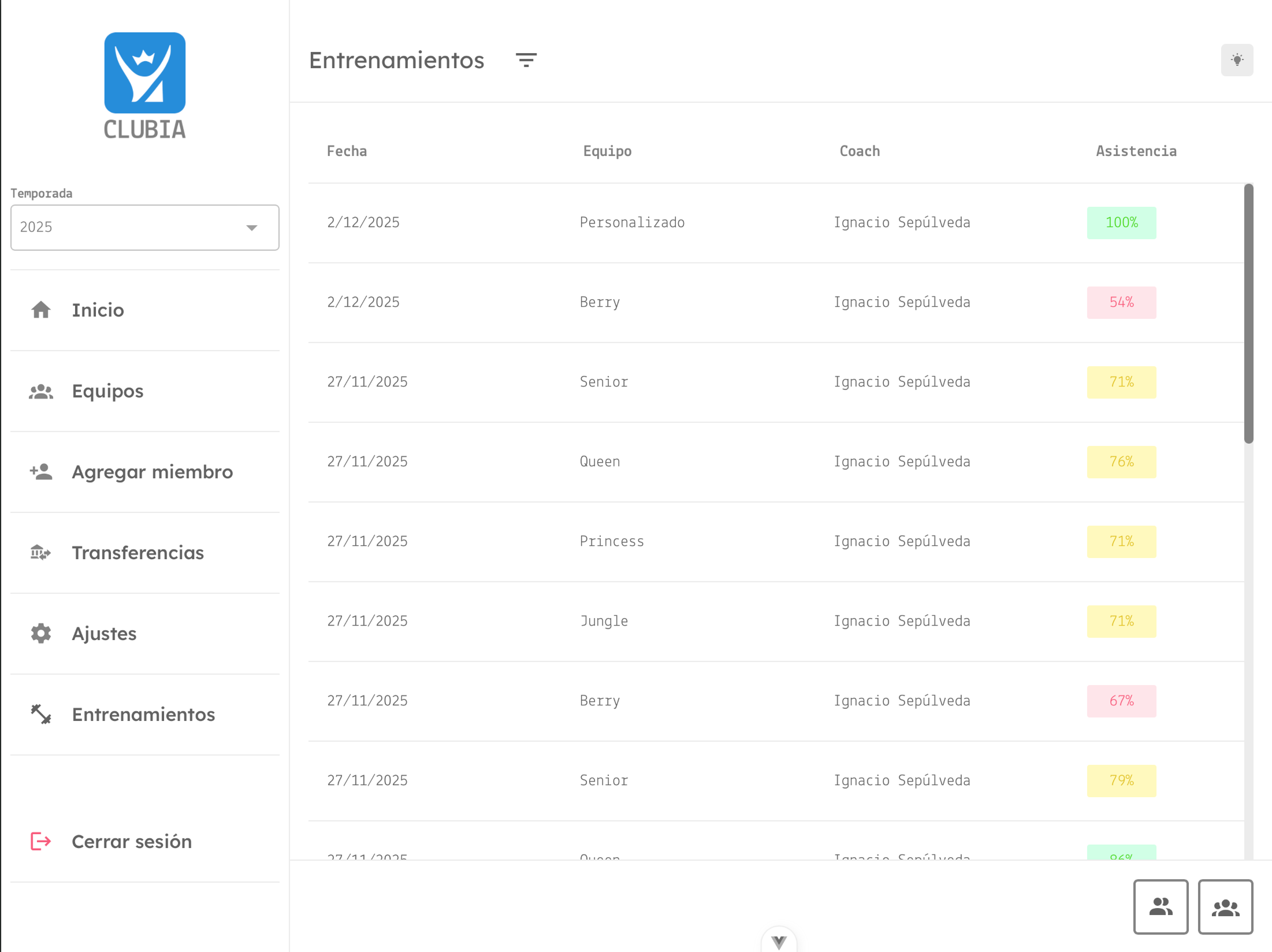Click the Inicio home icon

tap(41, 310)
